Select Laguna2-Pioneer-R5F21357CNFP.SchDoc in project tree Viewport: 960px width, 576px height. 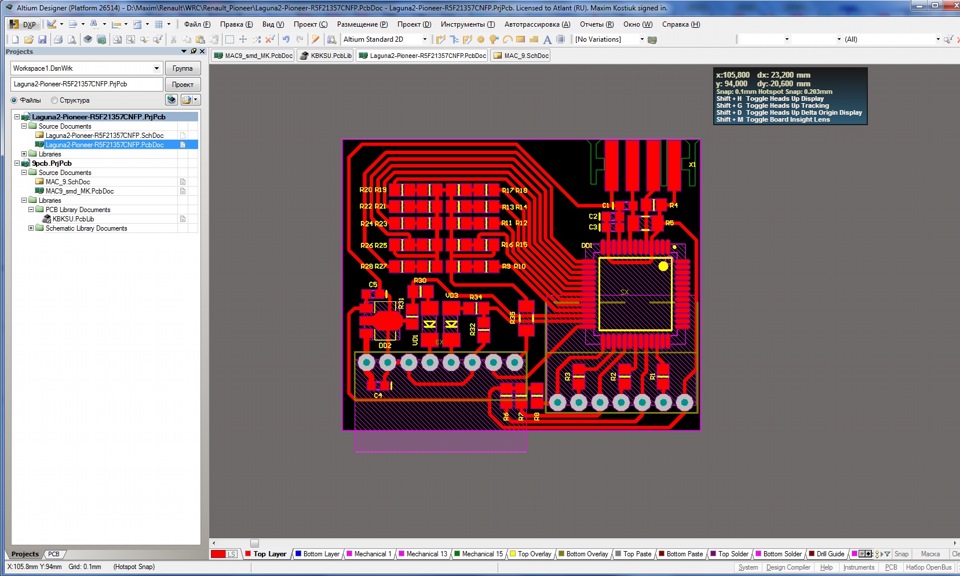tap(104, 135)
